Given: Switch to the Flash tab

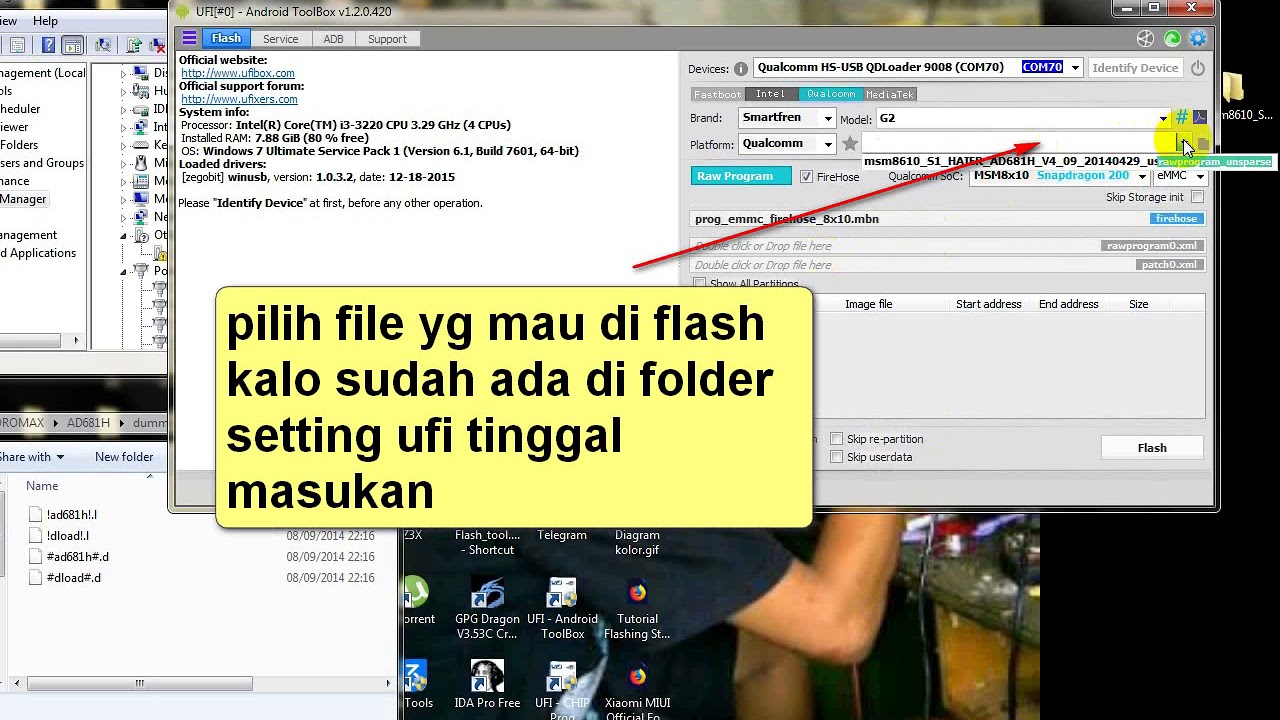Looking at the screenshot, I should pos(226,38).
